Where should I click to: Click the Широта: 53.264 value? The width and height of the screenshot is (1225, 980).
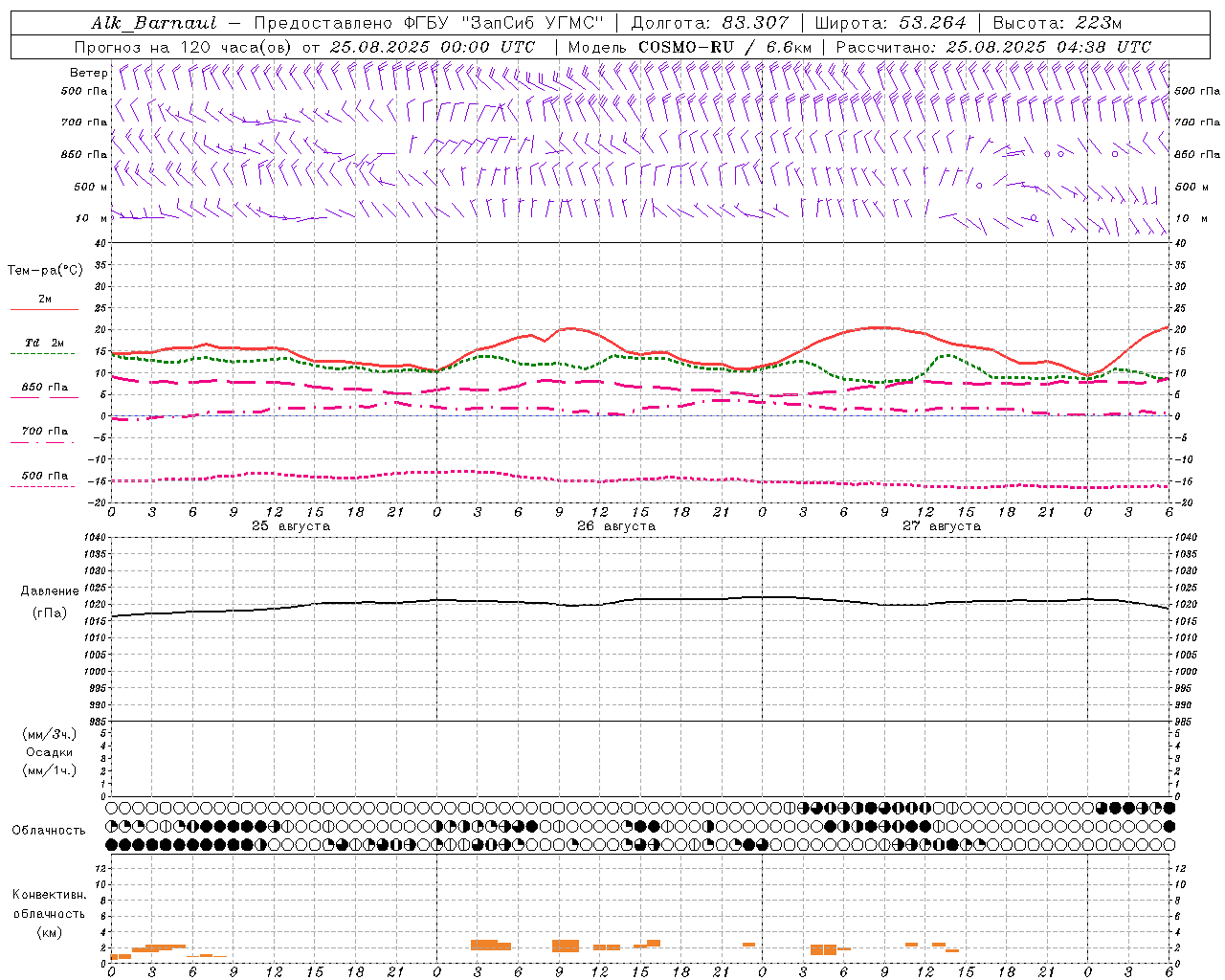point(890,23)
